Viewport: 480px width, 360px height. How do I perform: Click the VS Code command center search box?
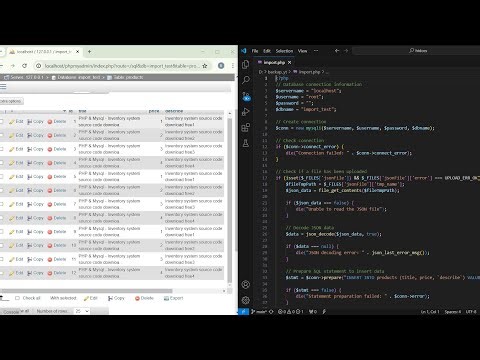point(417,51)
